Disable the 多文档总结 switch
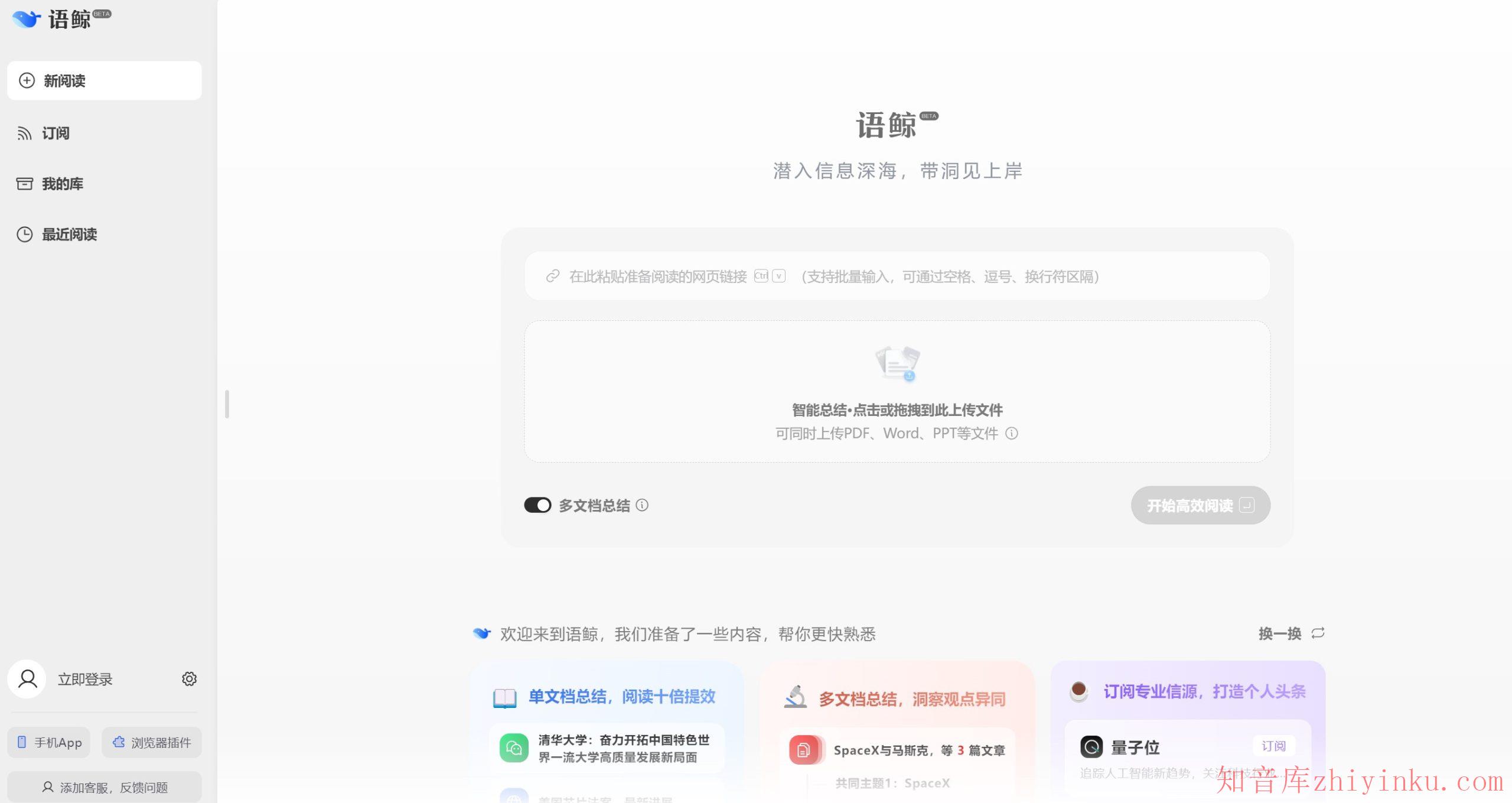 538,505
